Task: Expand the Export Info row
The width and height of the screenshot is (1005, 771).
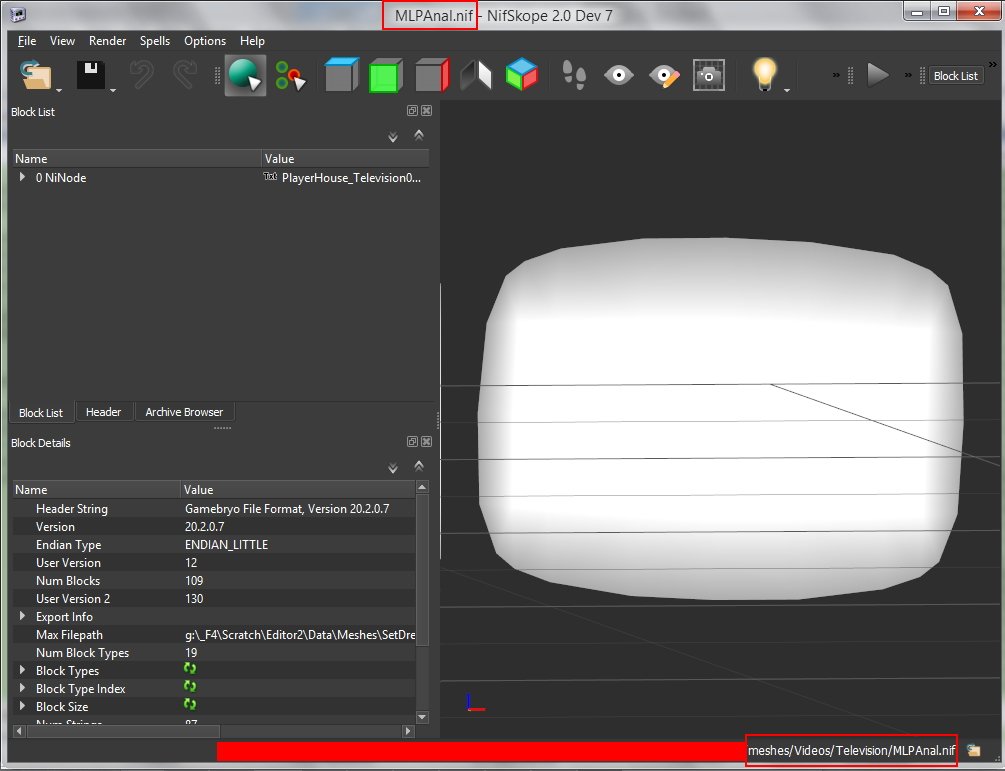Action: pos(23,617)
